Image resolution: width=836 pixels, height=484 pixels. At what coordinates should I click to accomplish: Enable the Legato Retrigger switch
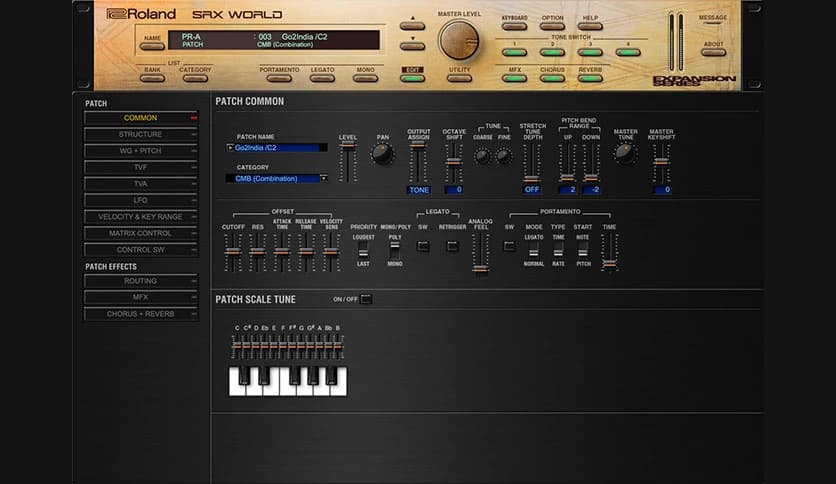tap(452, 246)
